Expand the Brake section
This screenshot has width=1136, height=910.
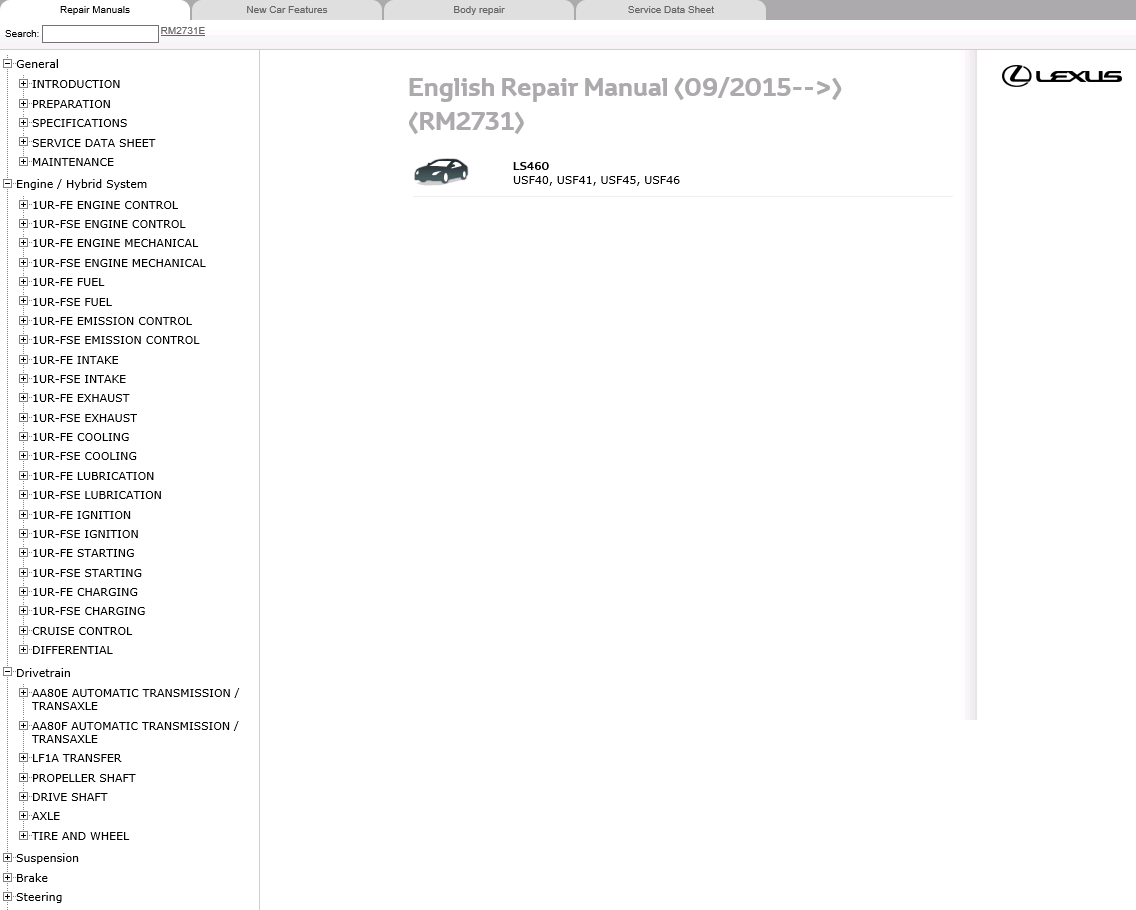[8, 877]
